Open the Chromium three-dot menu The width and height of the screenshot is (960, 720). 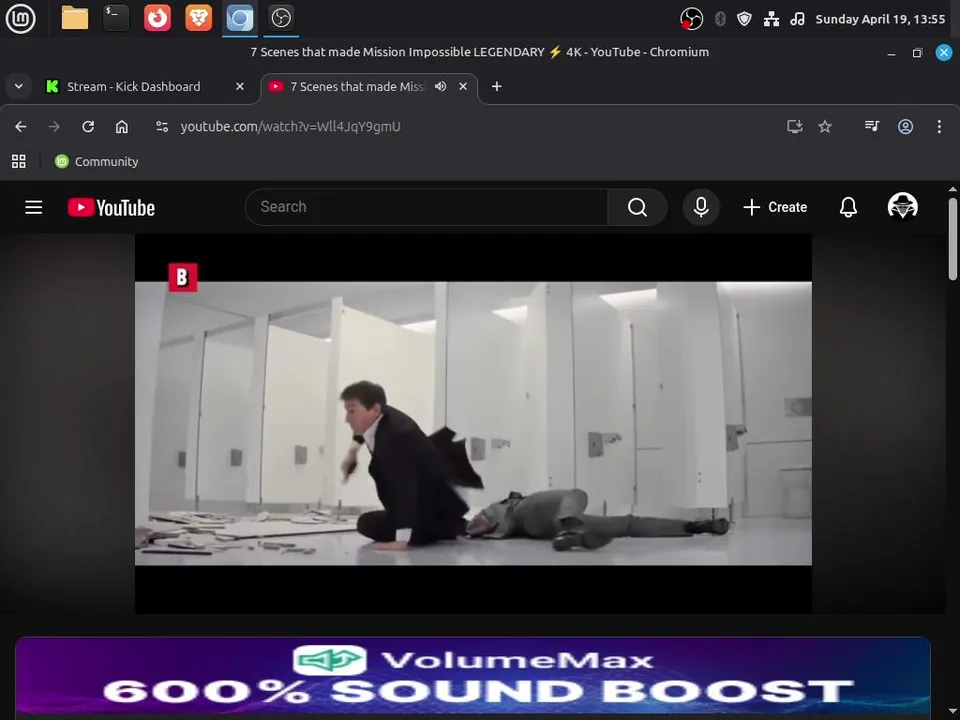939,127
